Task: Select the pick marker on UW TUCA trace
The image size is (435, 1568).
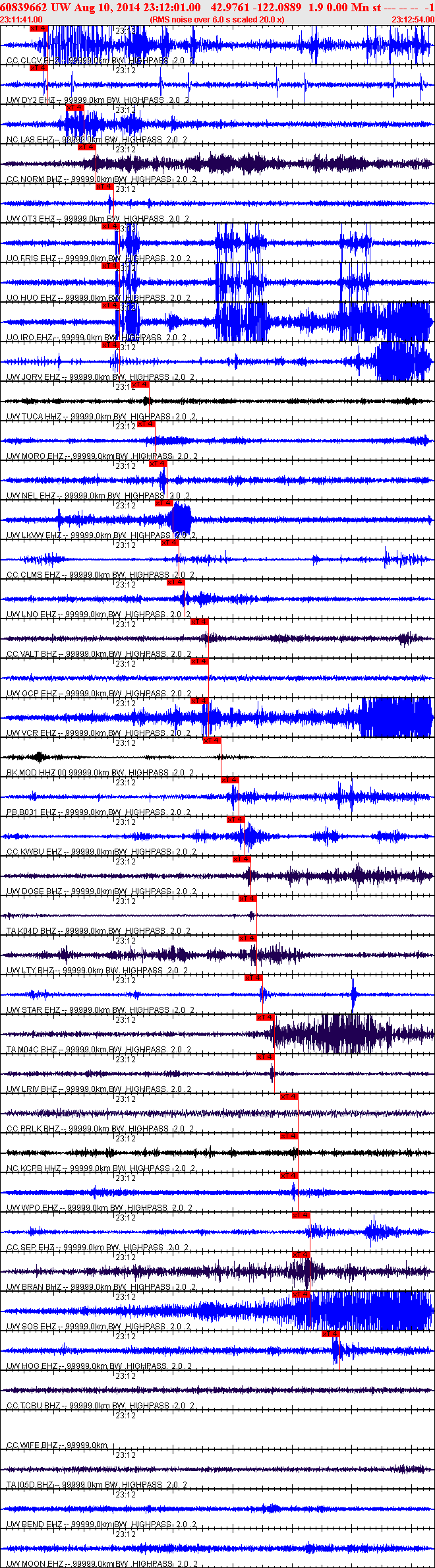Action: (140, 384)
